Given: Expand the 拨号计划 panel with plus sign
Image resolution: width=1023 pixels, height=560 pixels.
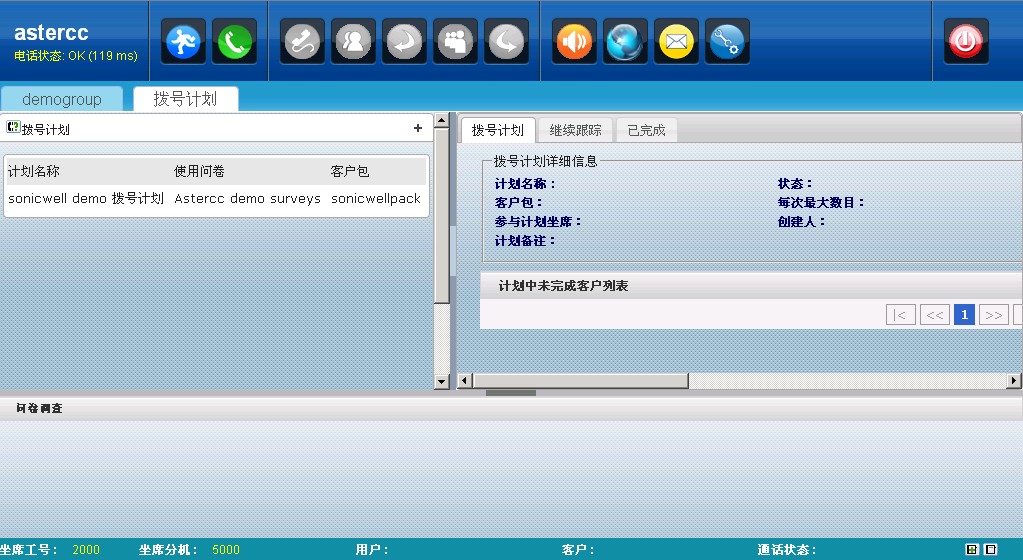Looking at the screenshot, I should coord(418,128).
